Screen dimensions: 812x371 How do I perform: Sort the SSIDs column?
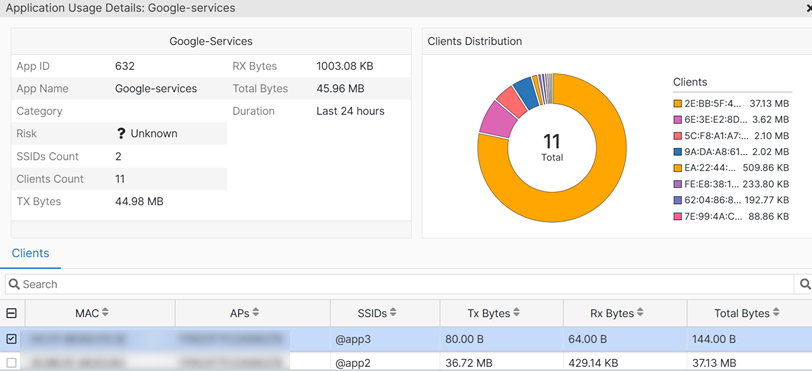(393, 312)
